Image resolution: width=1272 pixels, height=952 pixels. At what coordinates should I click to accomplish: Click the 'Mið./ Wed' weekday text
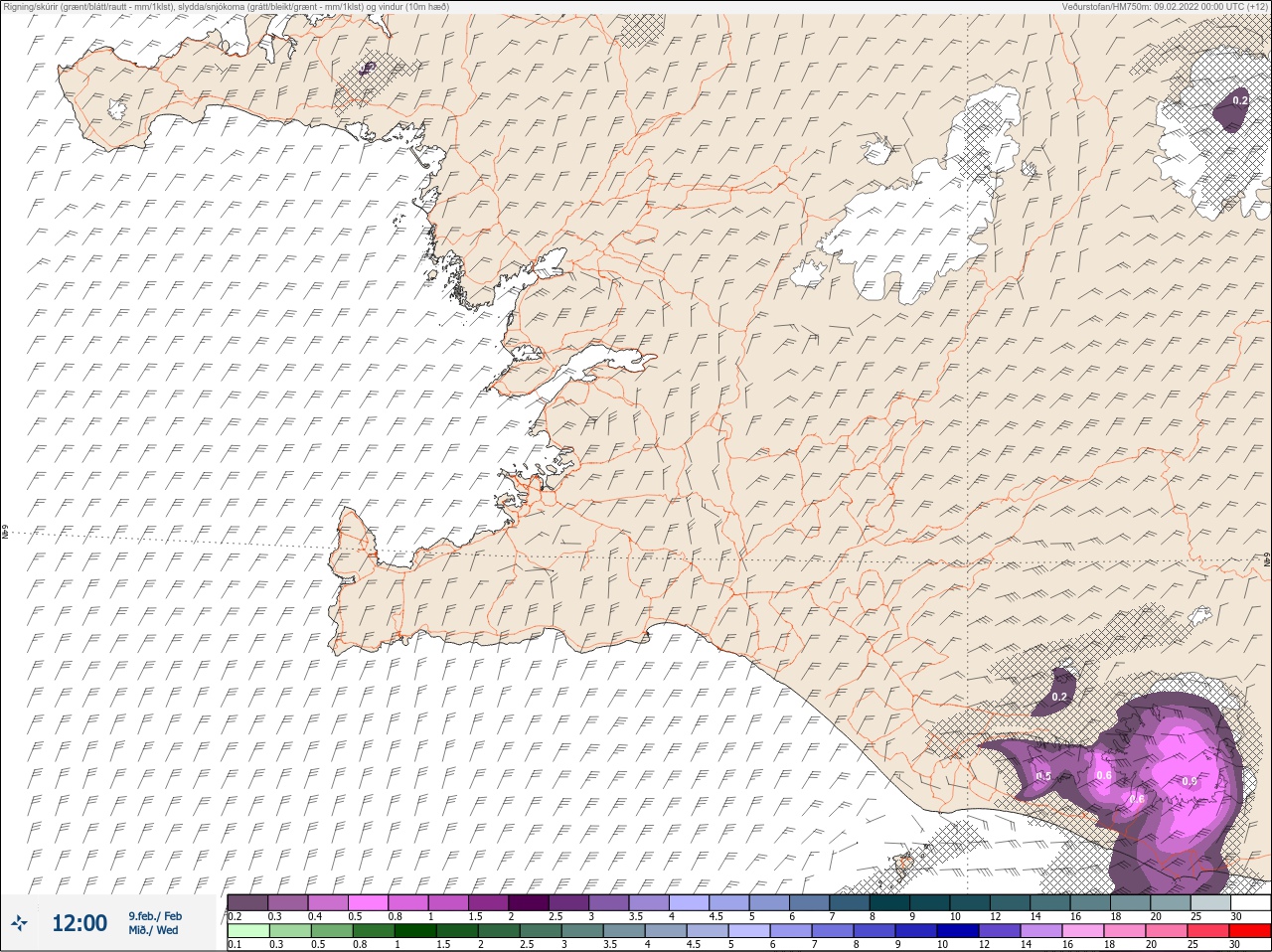pyautogui.click(x=154, y=930)
